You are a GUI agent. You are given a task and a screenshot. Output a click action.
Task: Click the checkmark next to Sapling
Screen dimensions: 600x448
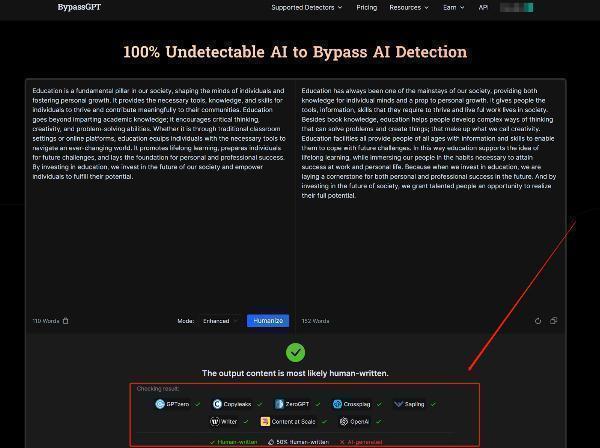click(433, 404)
